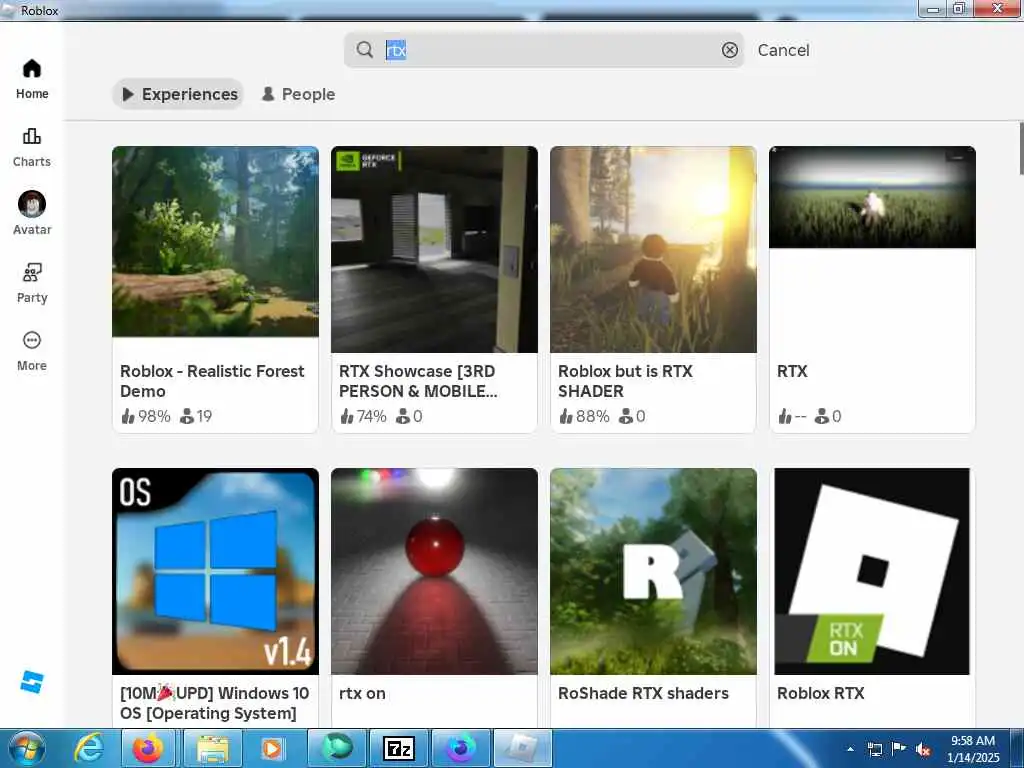Click 'RoShade RTX shaders' title
1024x768 pixels.
point(643,693)
